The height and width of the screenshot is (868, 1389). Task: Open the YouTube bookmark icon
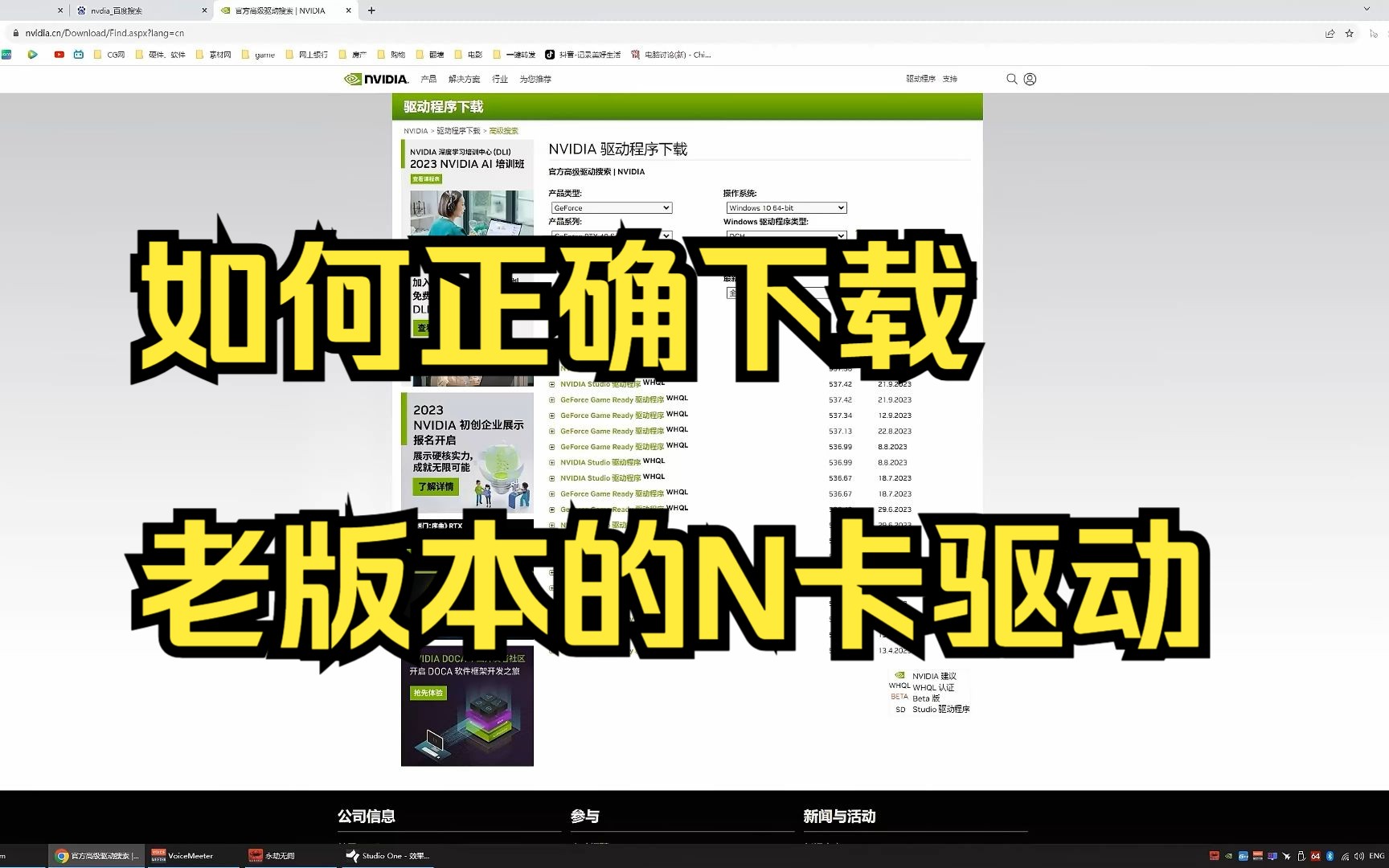click(59, 55)
